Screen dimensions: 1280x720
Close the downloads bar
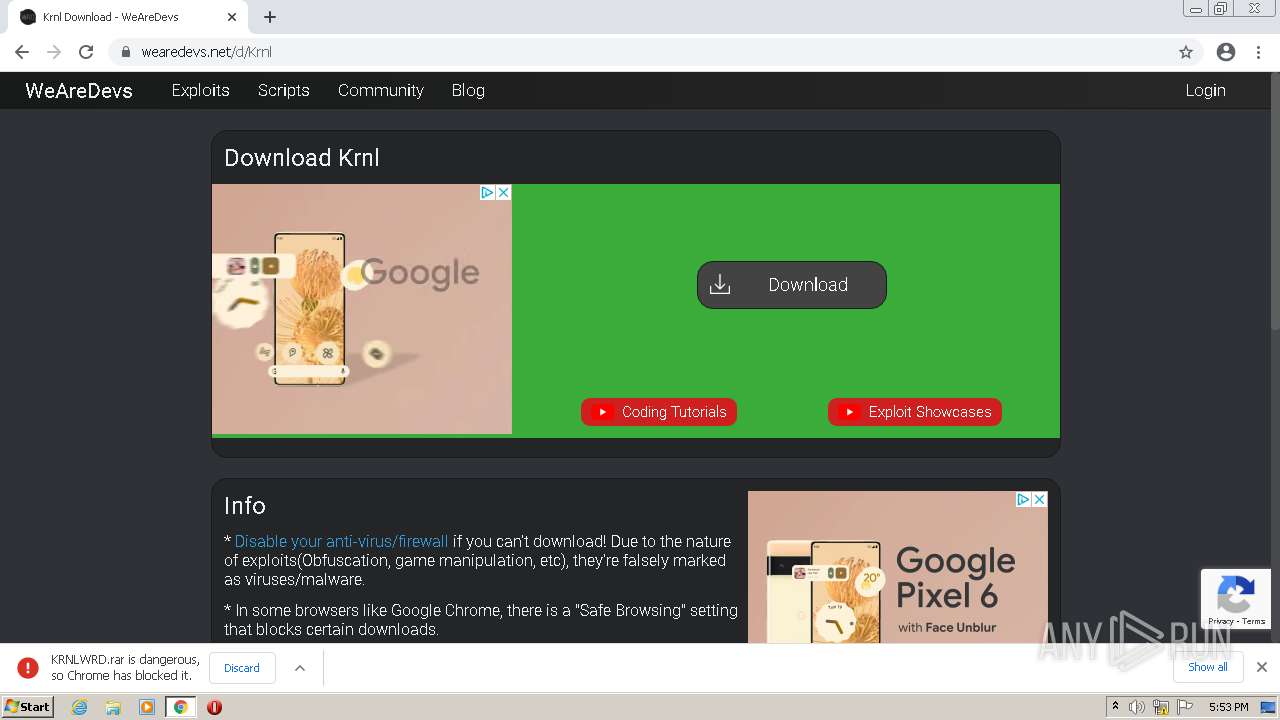(1262, 667)
